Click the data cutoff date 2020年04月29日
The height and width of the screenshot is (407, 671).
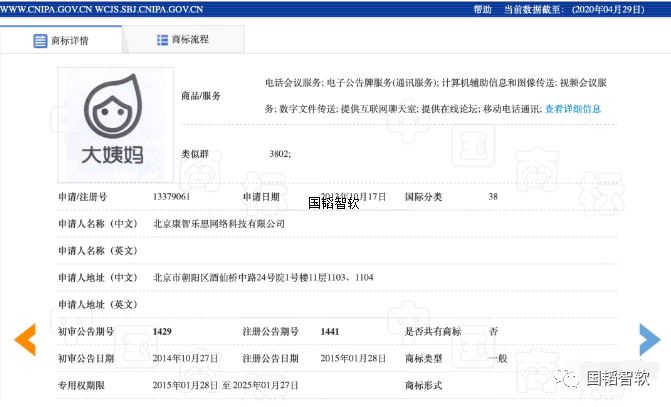(x=608, y=9)
